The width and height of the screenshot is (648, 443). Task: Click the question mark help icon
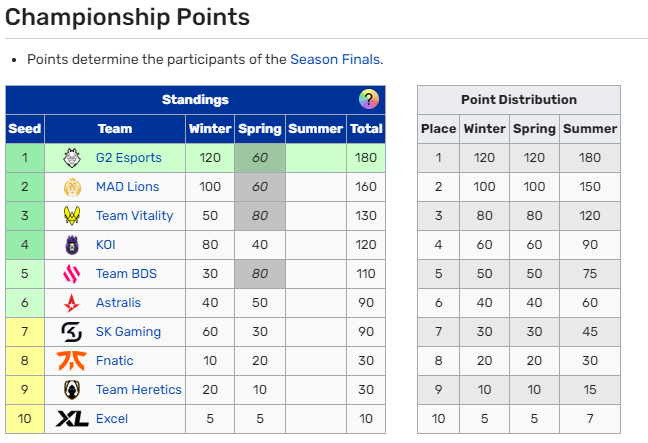pyautogui.click(x=369, y=99)
